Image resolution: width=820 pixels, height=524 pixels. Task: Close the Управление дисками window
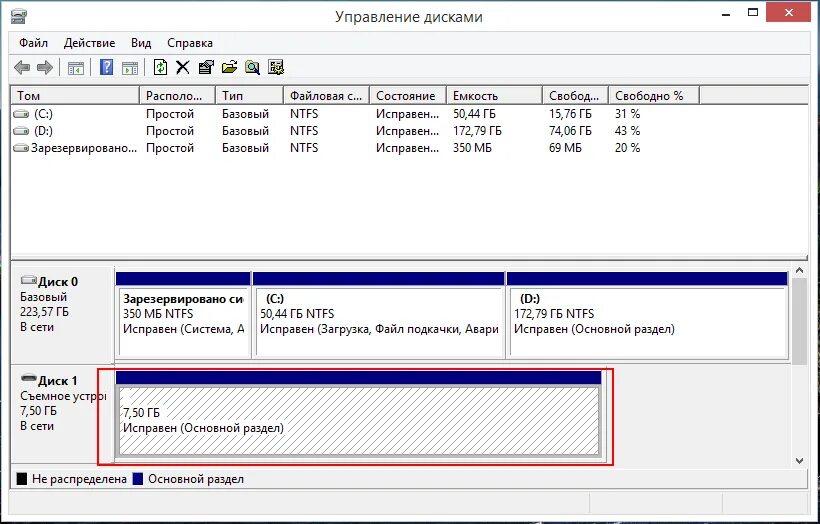(789, 13)
